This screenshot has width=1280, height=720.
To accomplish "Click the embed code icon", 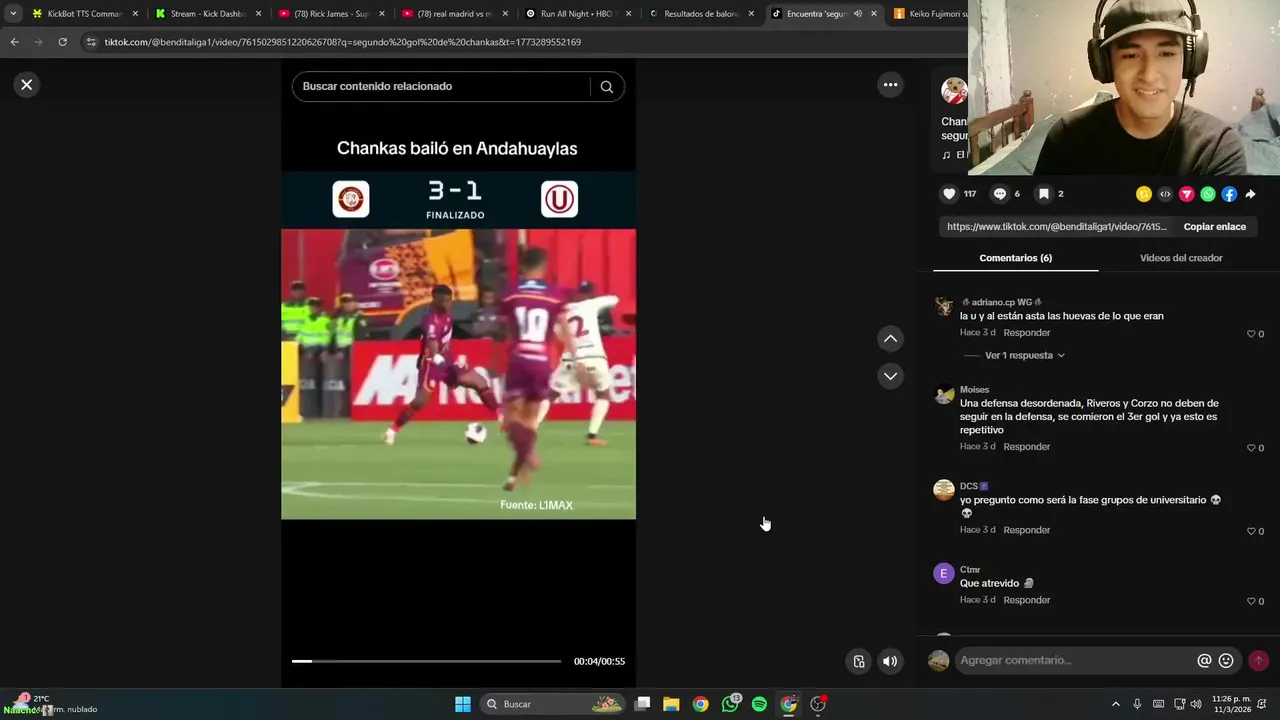I will (1165, 194).
